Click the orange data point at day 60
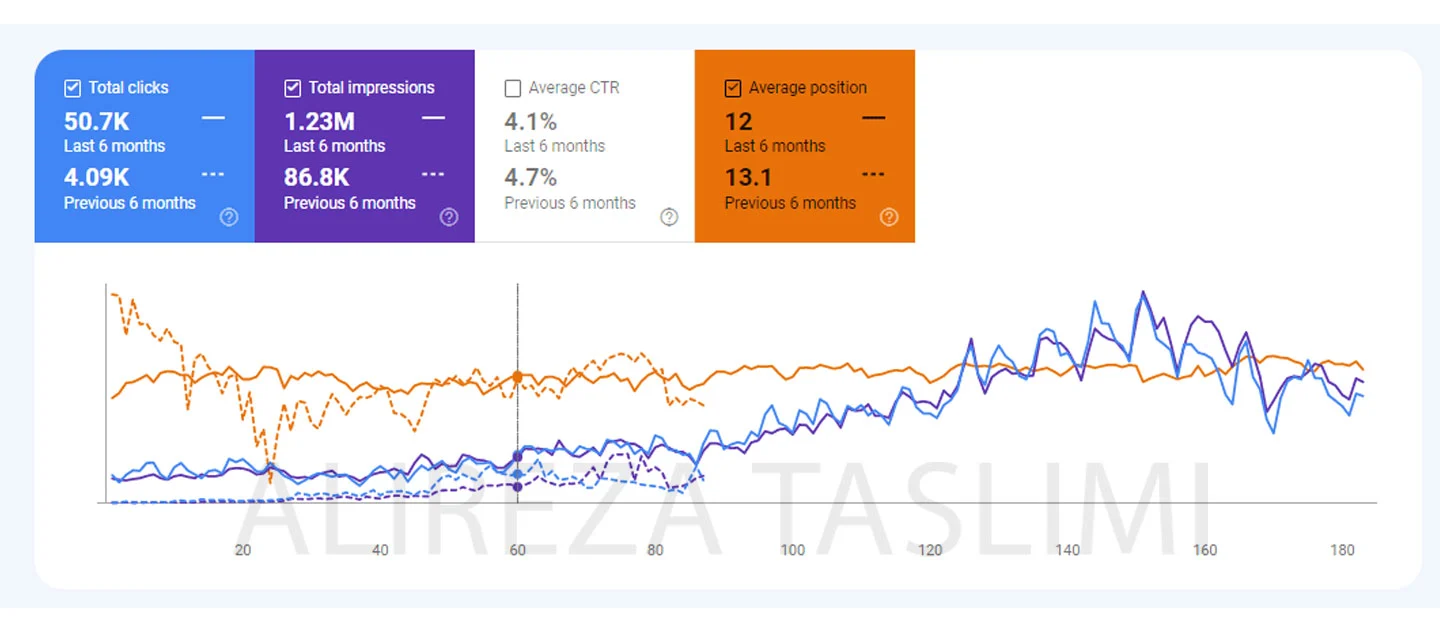The width and height of the screenshot is (1440, 634). [517, 377]
